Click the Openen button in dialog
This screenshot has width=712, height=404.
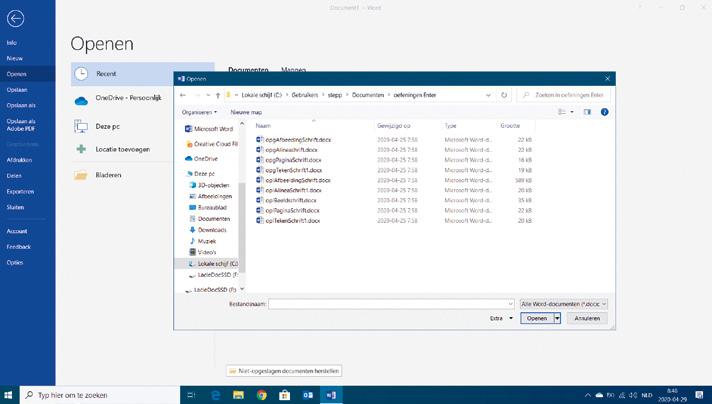coord(537,319)
